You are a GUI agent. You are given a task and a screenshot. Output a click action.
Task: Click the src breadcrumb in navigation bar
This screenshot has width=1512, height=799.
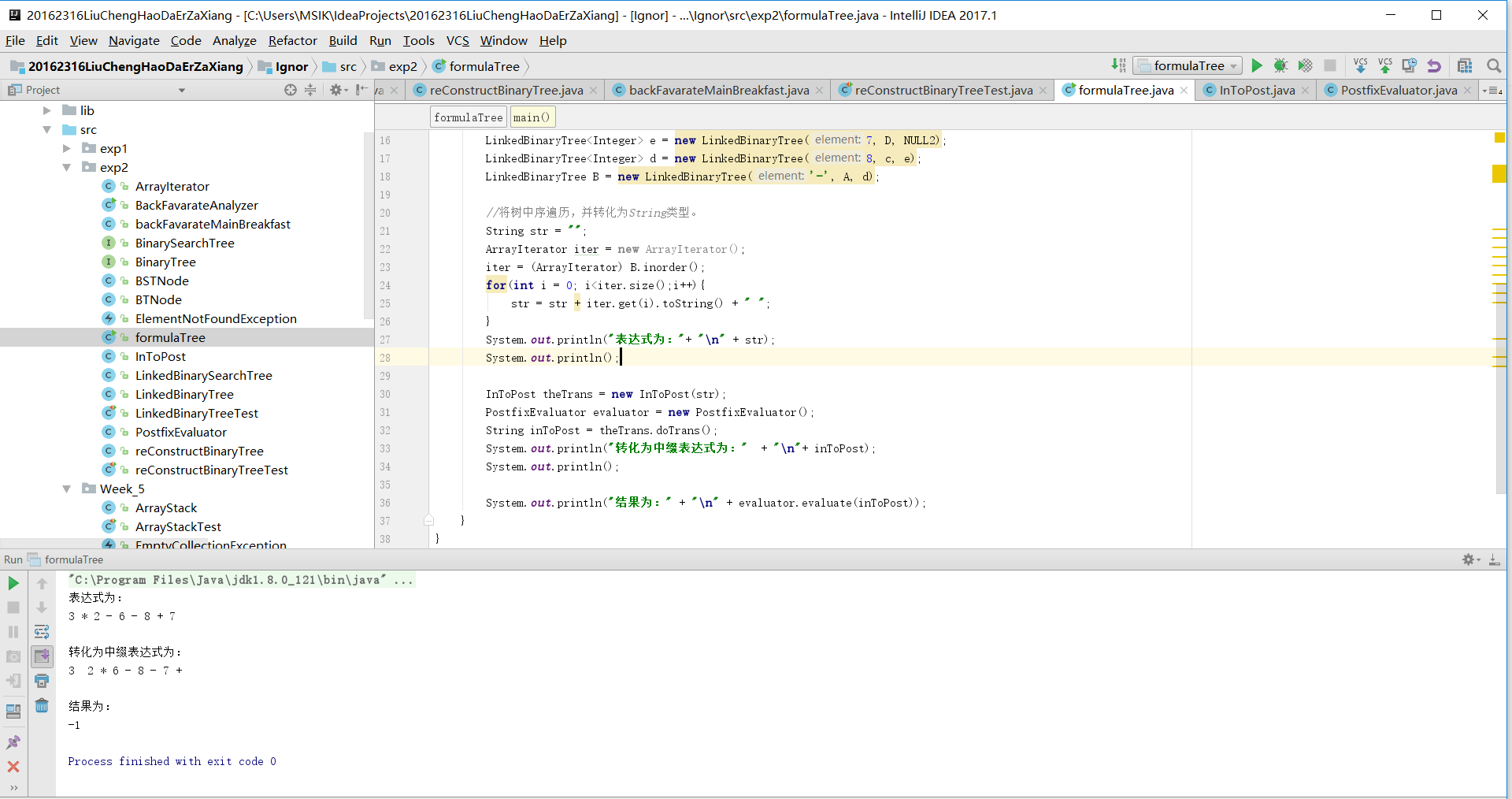(x=340, y=66)
